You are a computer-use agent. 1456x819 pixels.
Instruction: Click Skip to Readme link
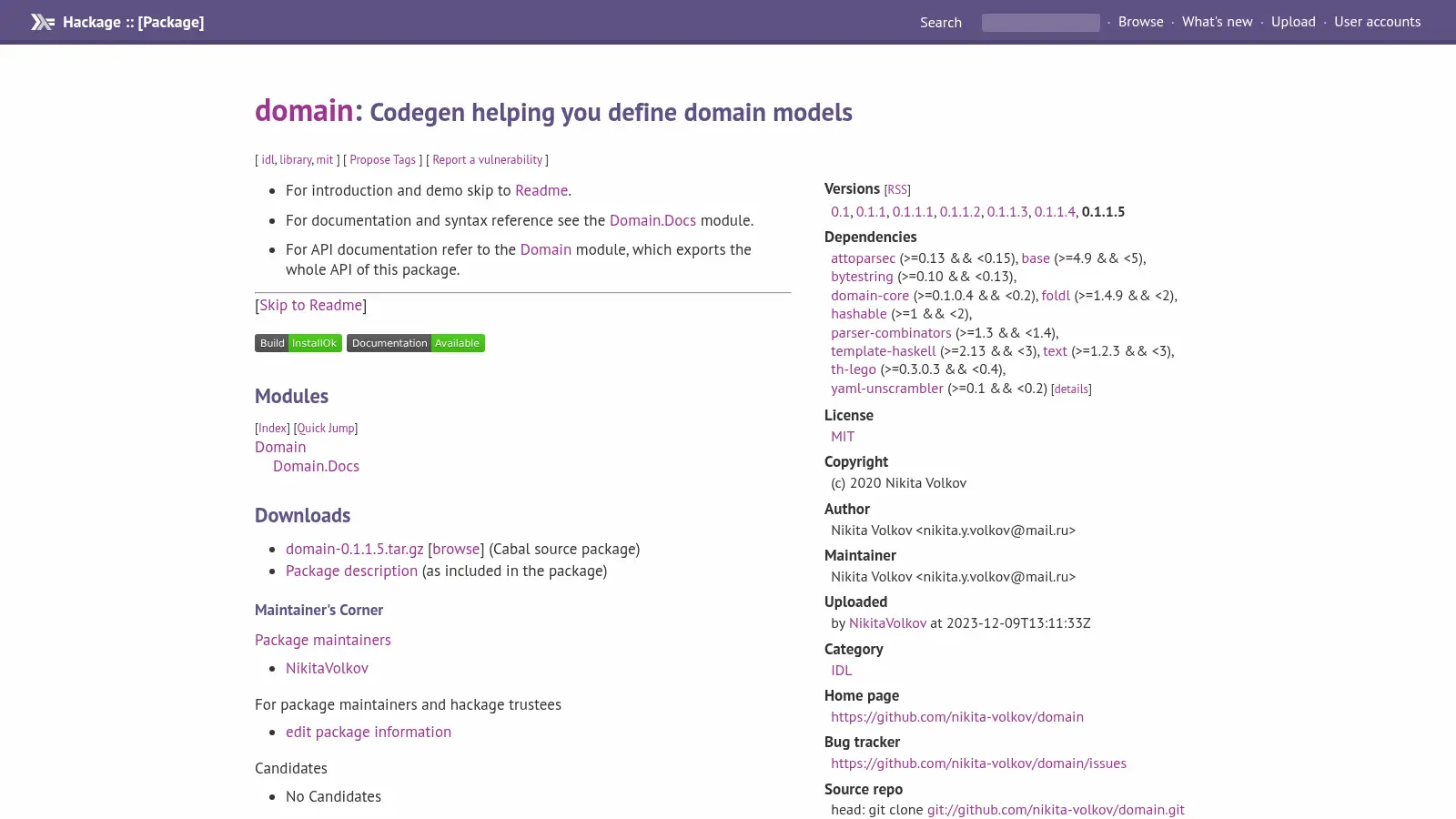(311, 306)
